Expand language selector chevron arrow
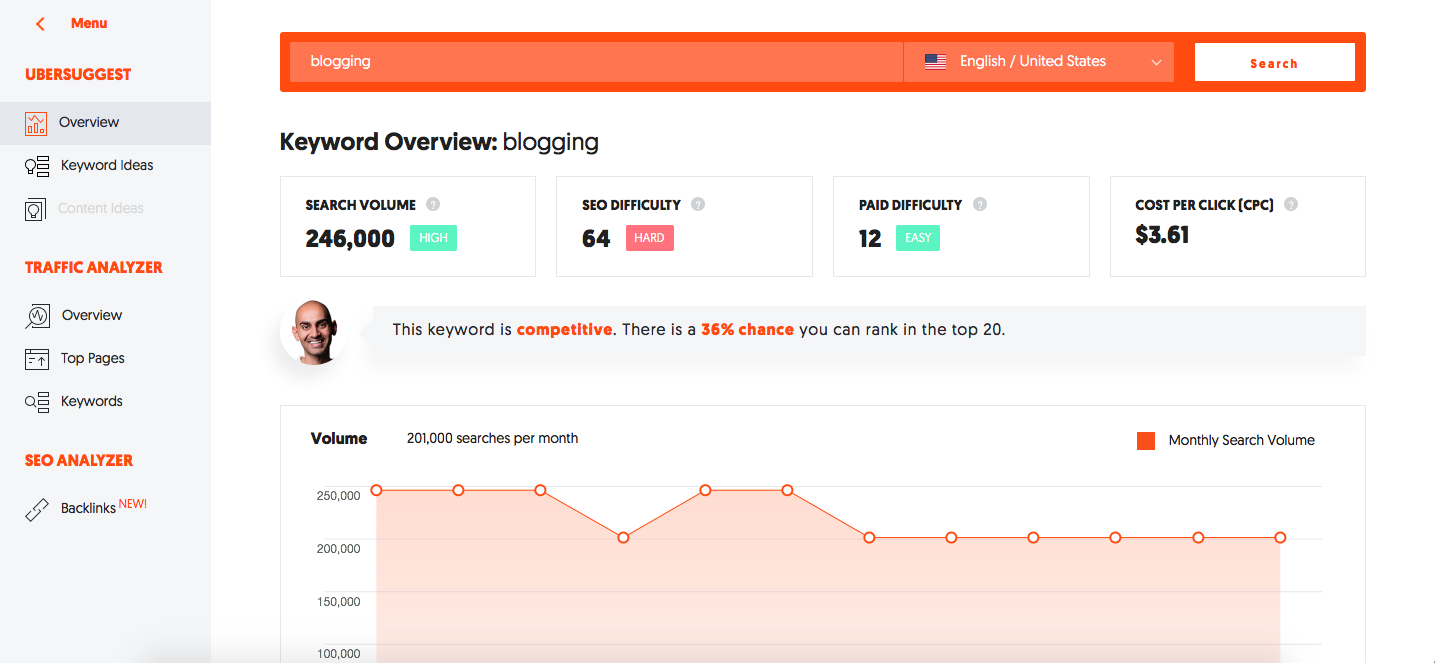1435x663 pixels. coord(1156,62)
